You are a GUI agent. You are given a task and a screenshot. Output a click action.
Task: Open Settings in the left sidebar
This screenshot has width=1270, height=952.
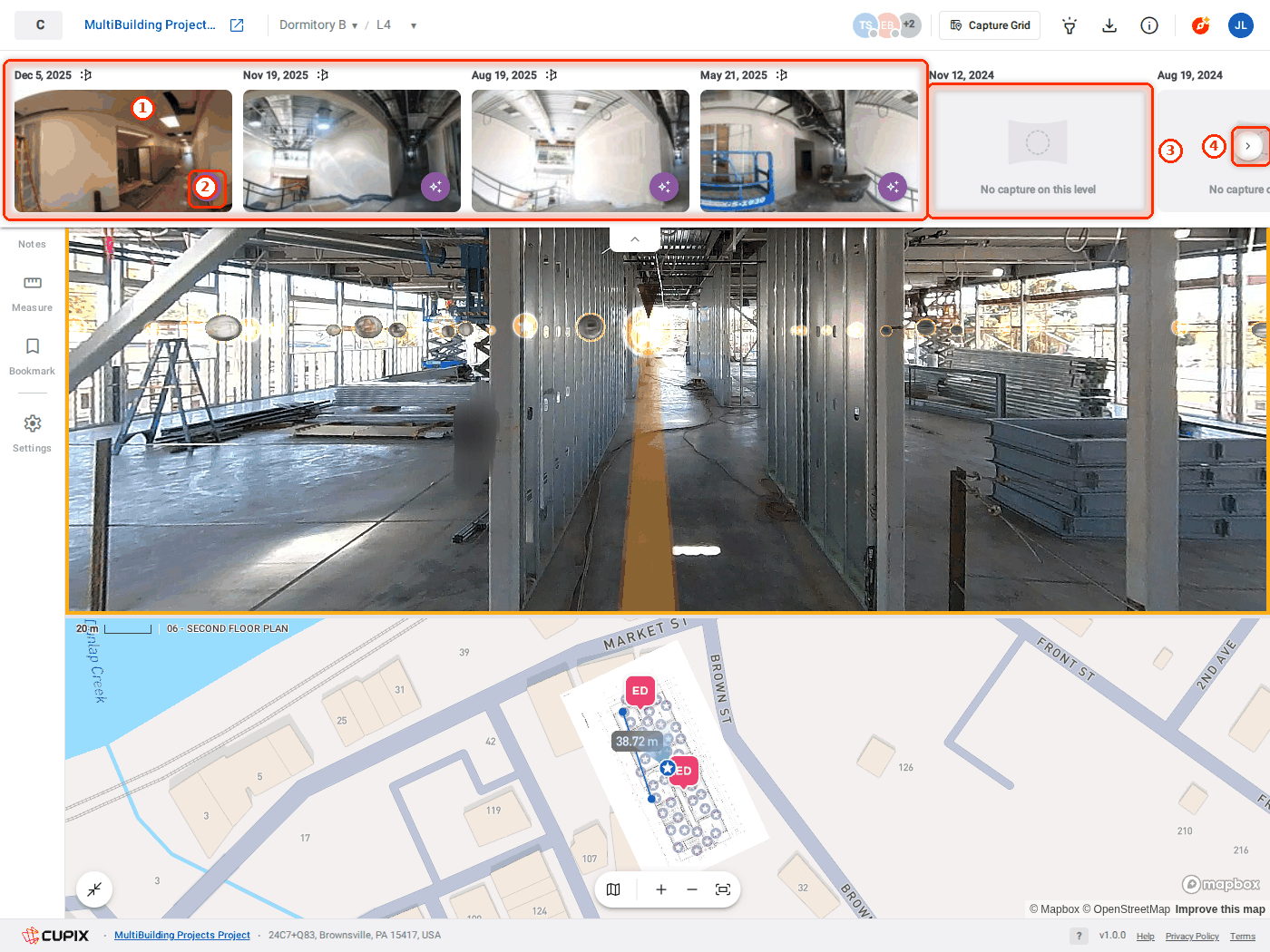coord(33,433)
